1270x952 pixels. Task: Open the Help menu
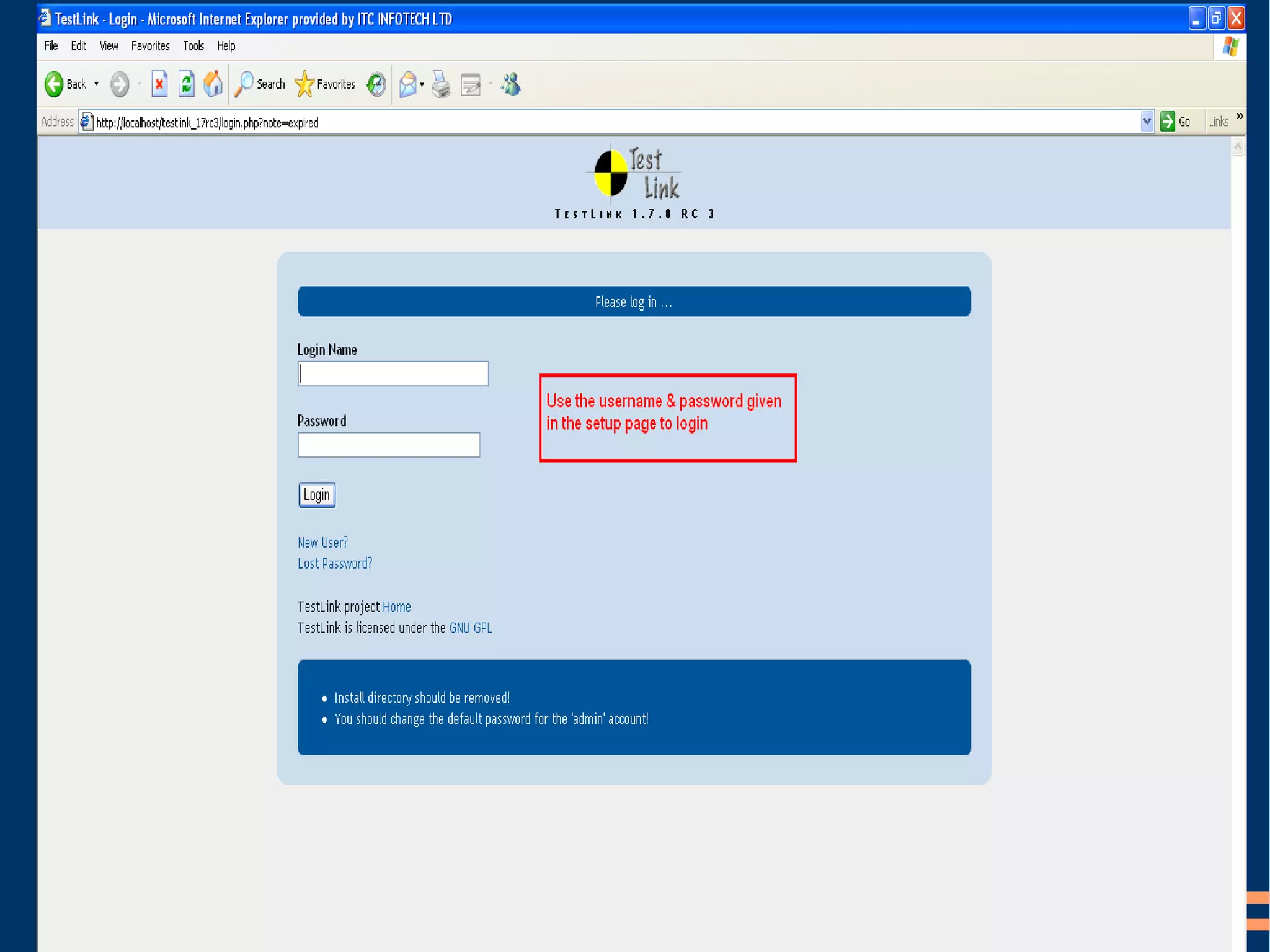click(226, 46)
